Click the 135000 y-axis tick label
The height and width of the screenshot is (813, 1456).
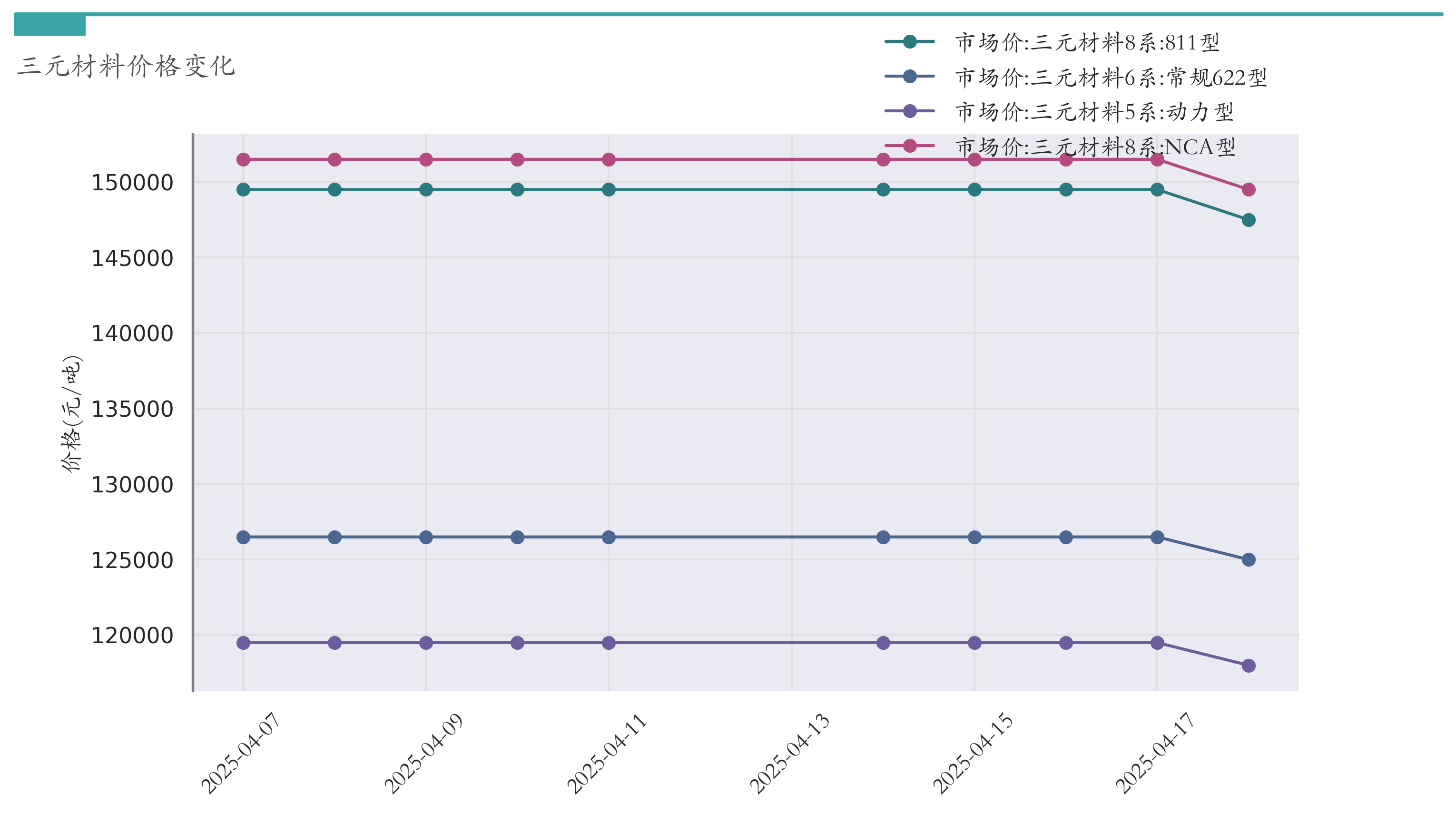coord(132,409)
